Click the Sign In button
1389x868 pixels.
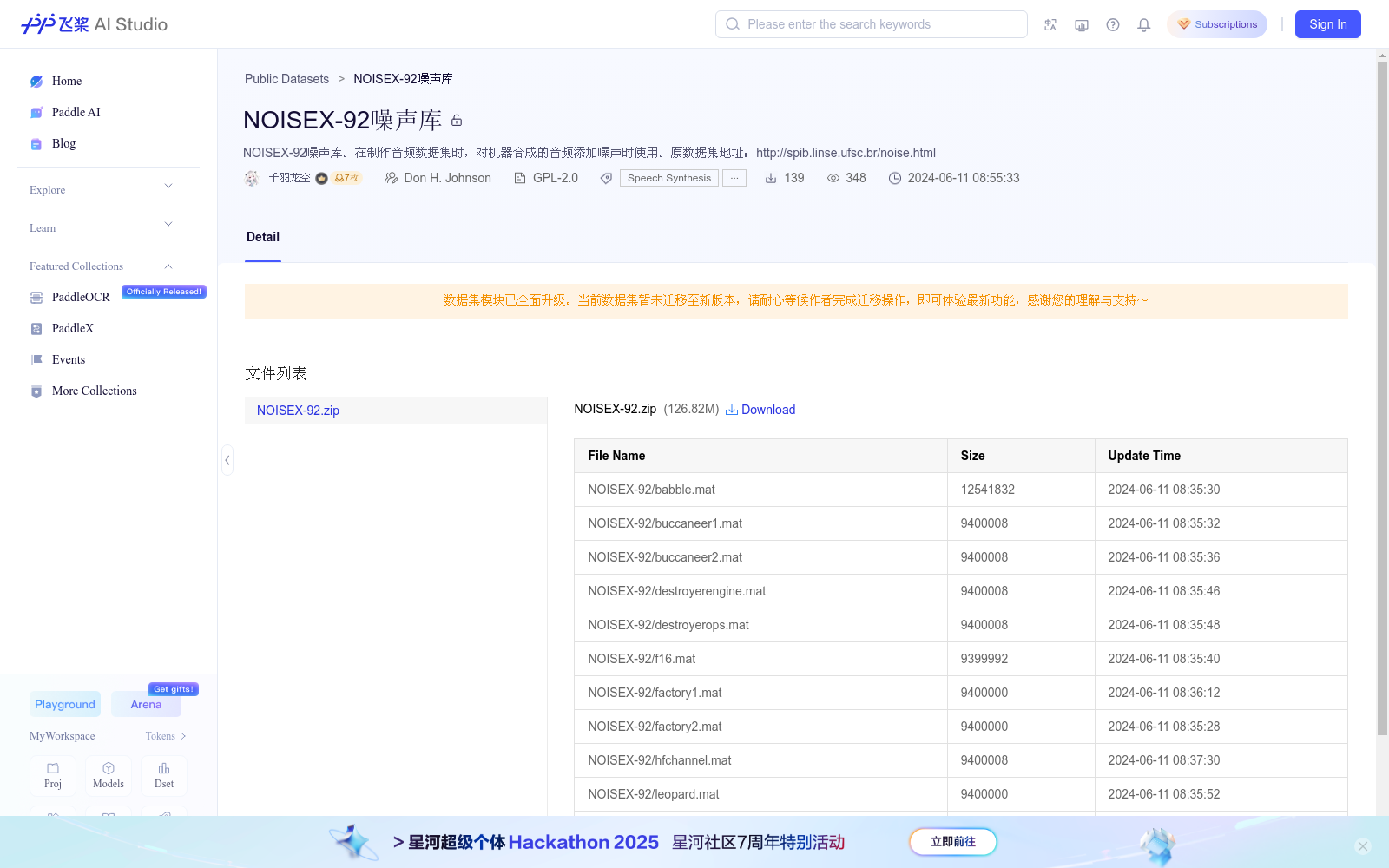[1328, 24]
